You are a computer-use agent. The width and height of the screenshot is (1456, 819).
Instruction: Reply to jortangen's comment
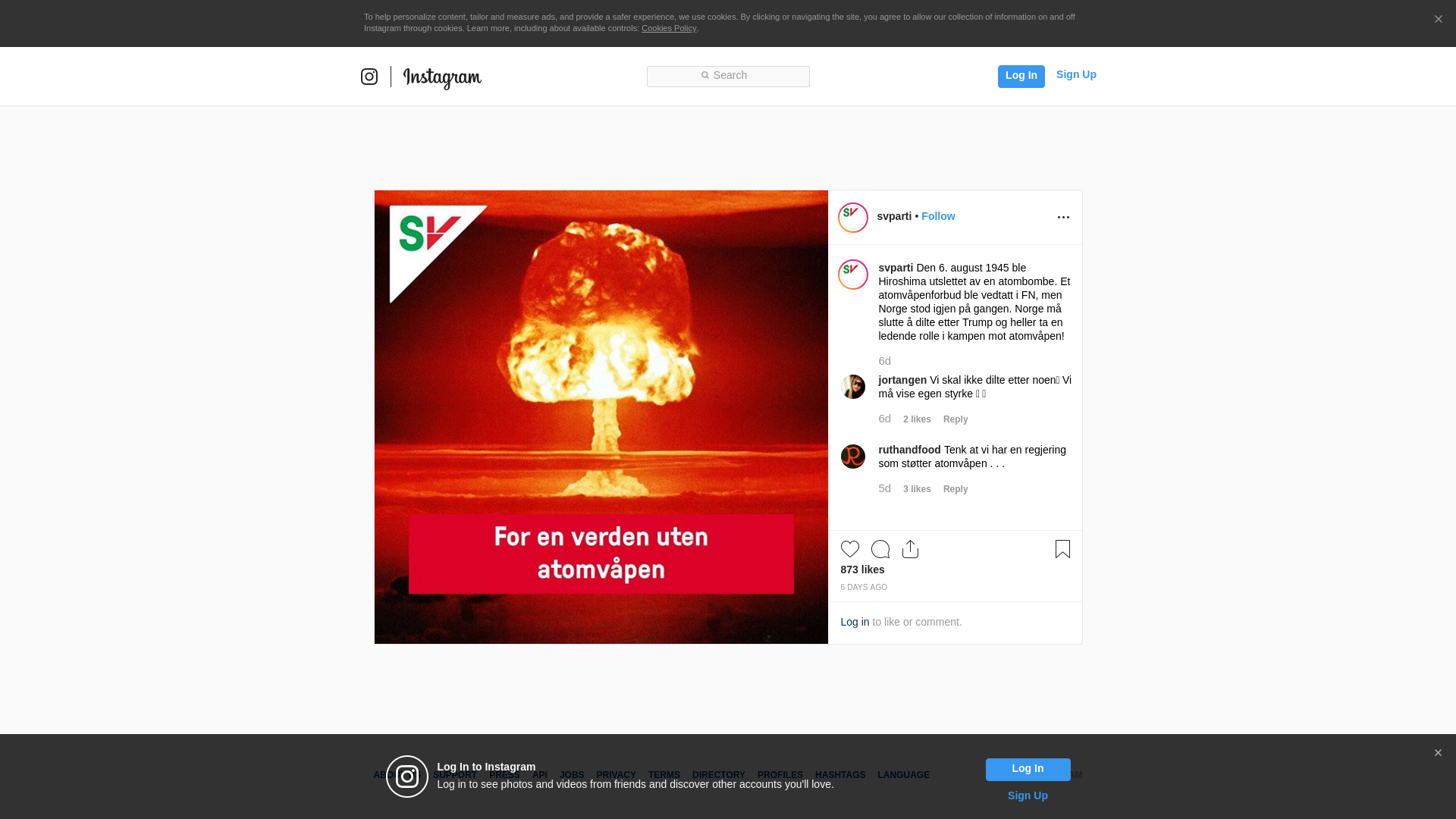coord(955,419)
